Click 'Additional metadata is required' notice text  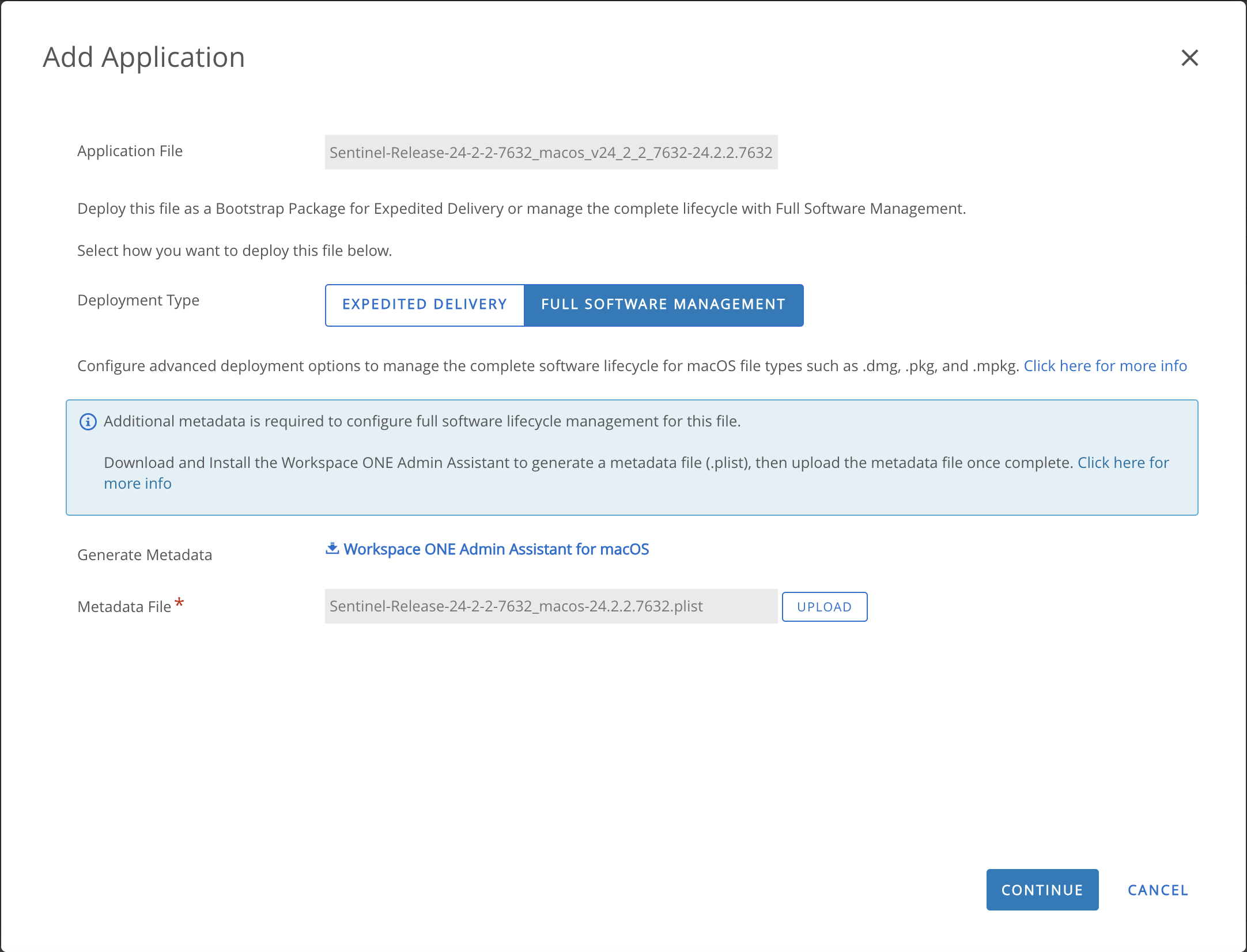[x=422, y=421]
